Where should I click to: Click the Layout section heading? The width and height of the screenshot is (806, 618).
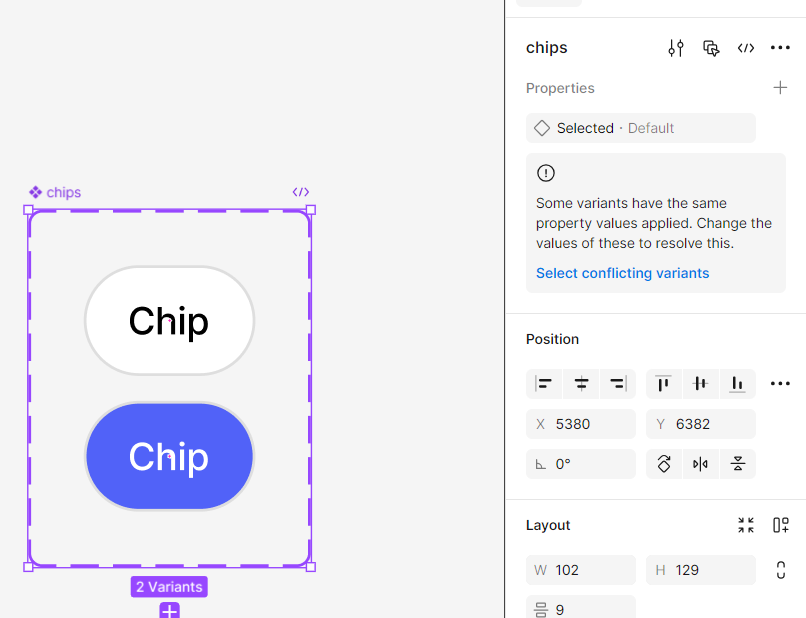[548, 525]
